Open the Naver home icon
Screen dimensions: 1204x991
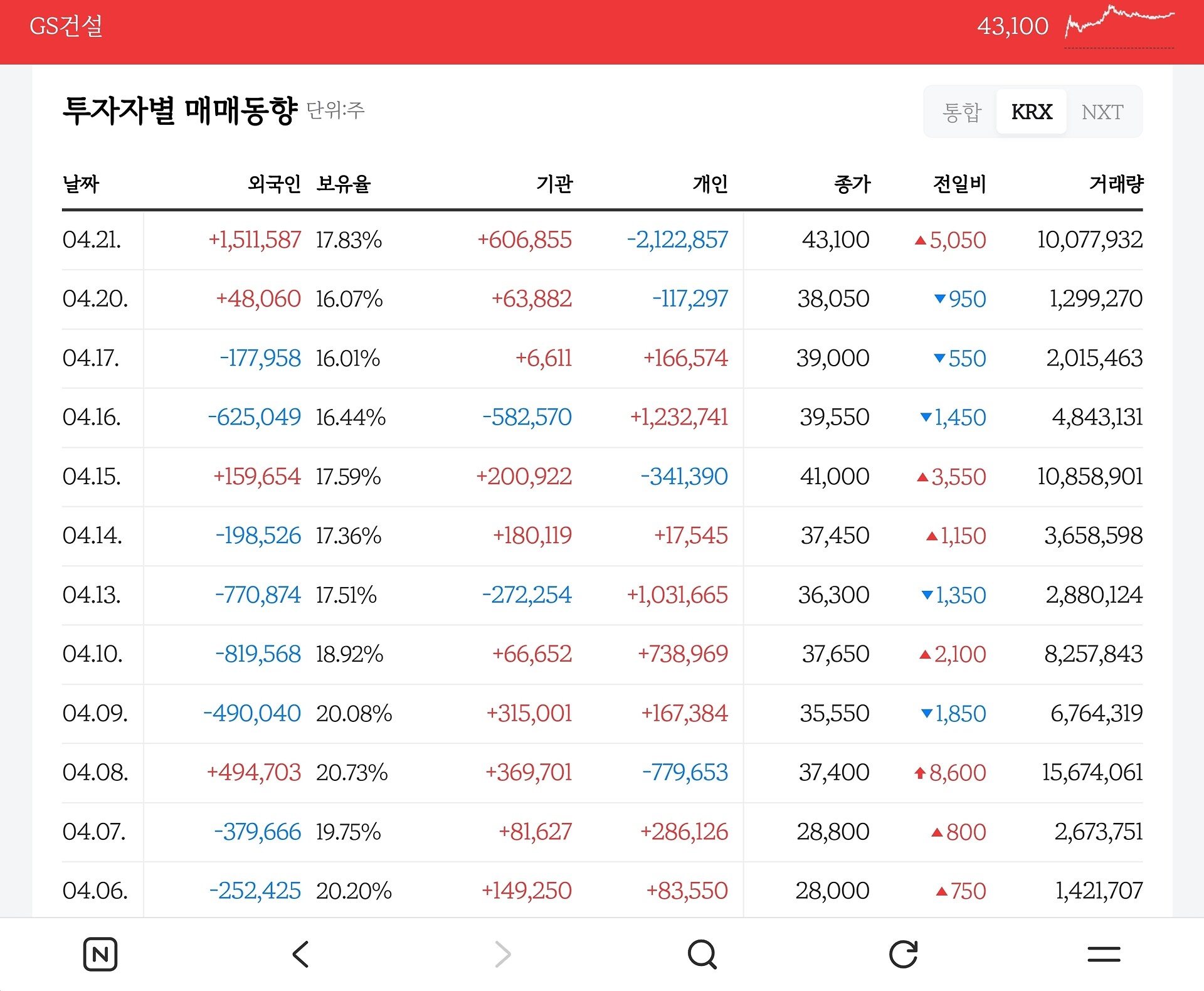(100, 954)
